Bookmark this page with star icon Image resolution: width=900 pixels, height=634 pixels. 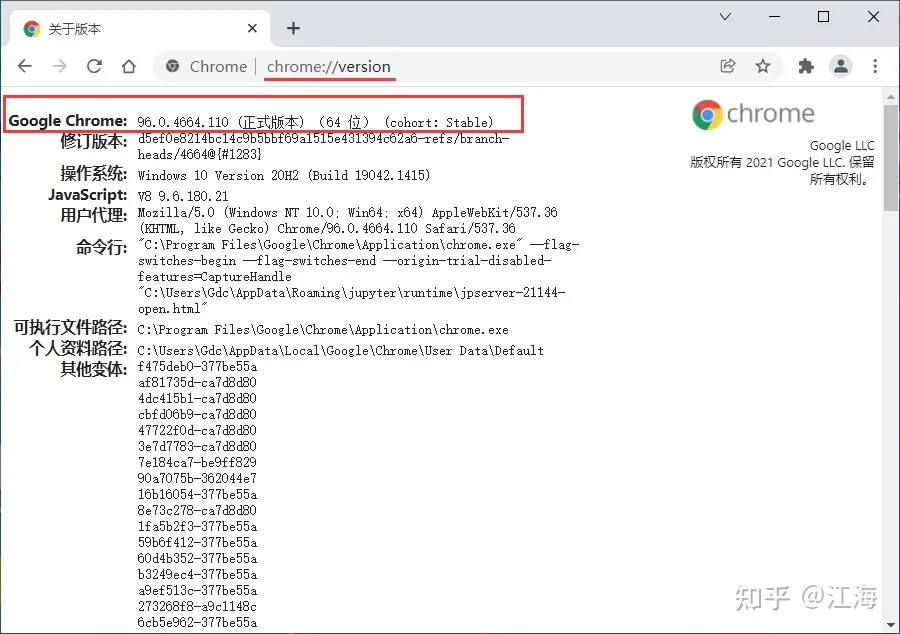click(763, 66)
